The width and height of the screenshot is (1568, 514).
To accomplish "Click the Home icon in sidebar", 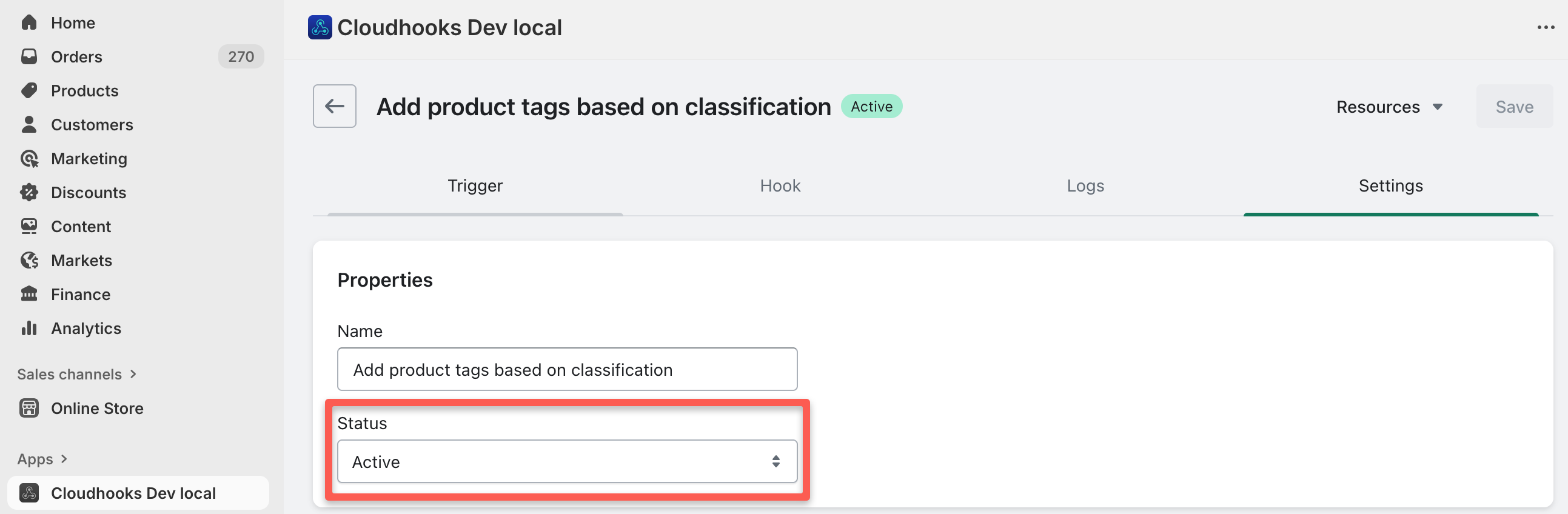I will pyautogui.click(x=28, y=22).
